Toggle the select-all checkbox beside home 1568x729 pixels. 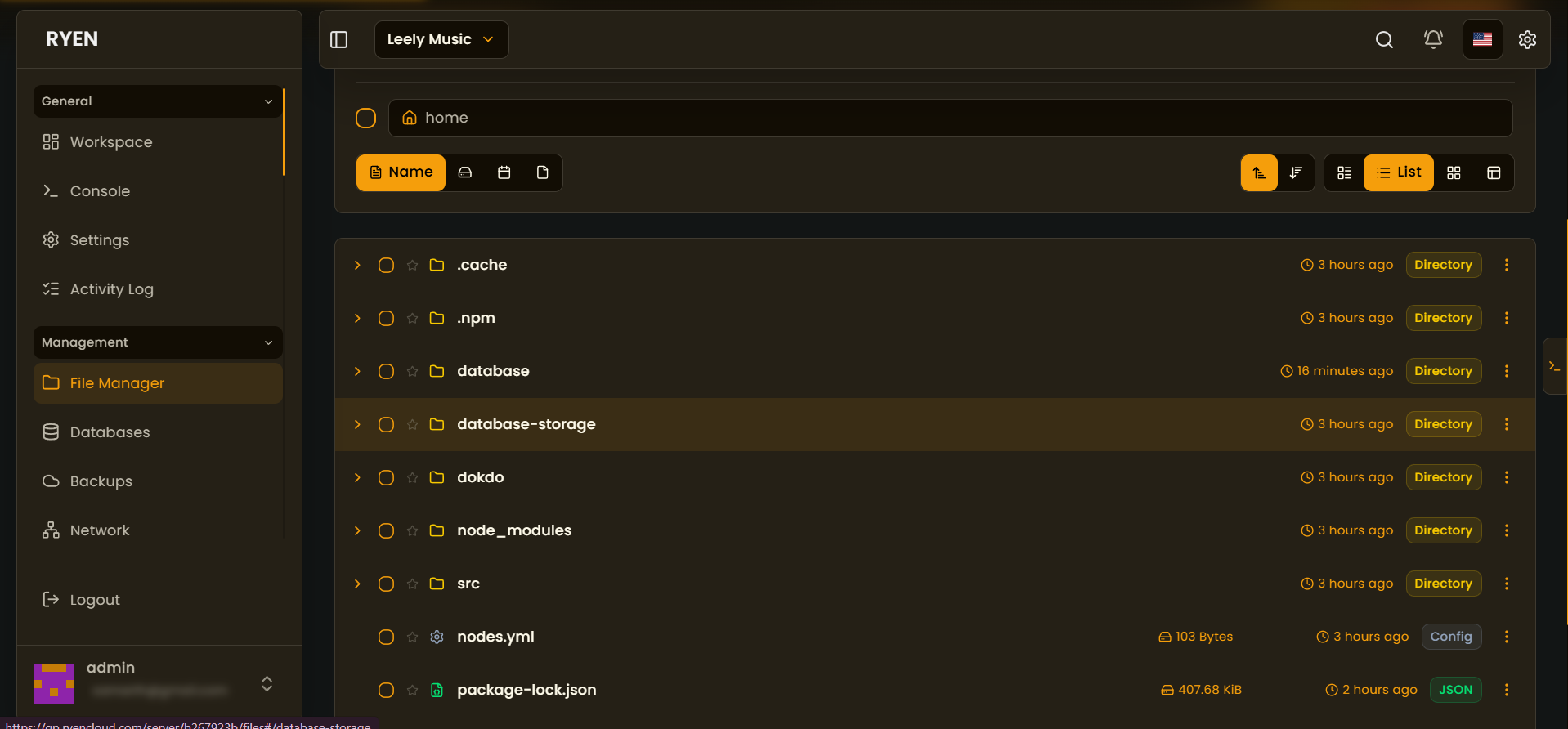[x=365, y=118]
